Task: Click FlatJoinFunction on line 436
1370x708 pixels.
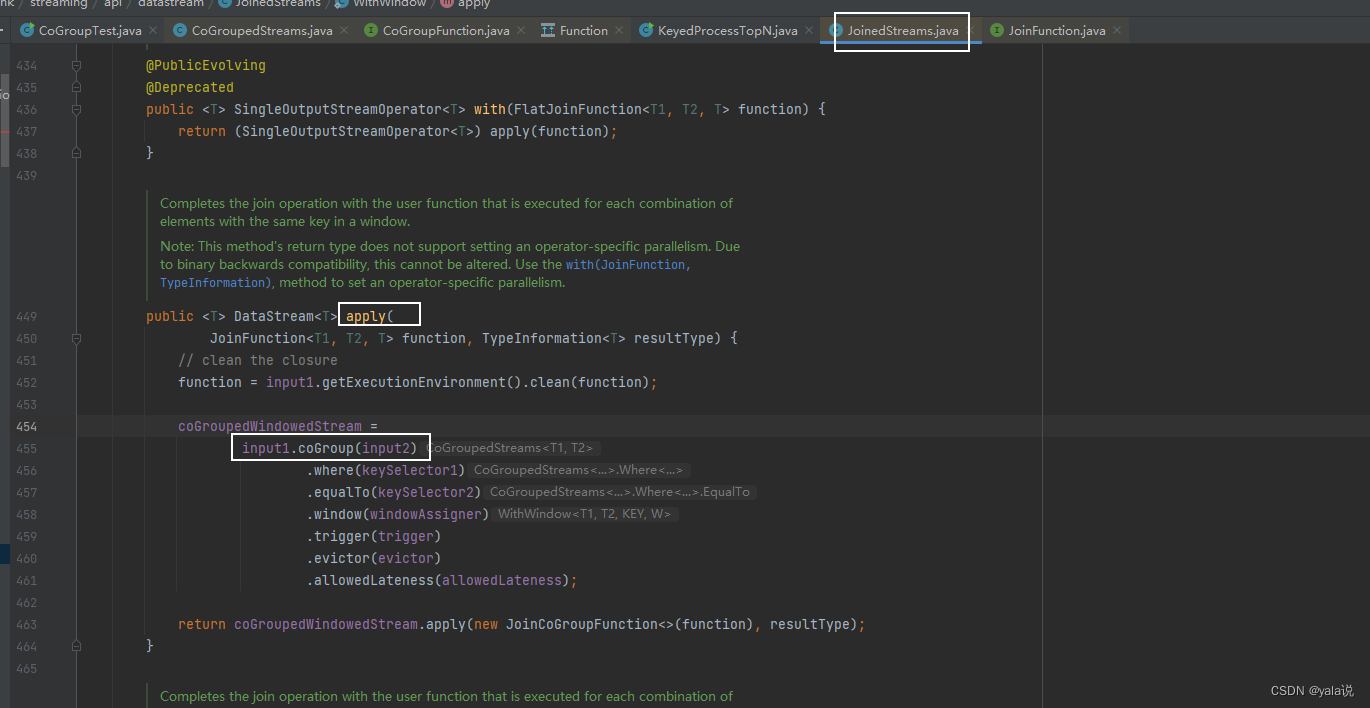Action: point(578,109)
